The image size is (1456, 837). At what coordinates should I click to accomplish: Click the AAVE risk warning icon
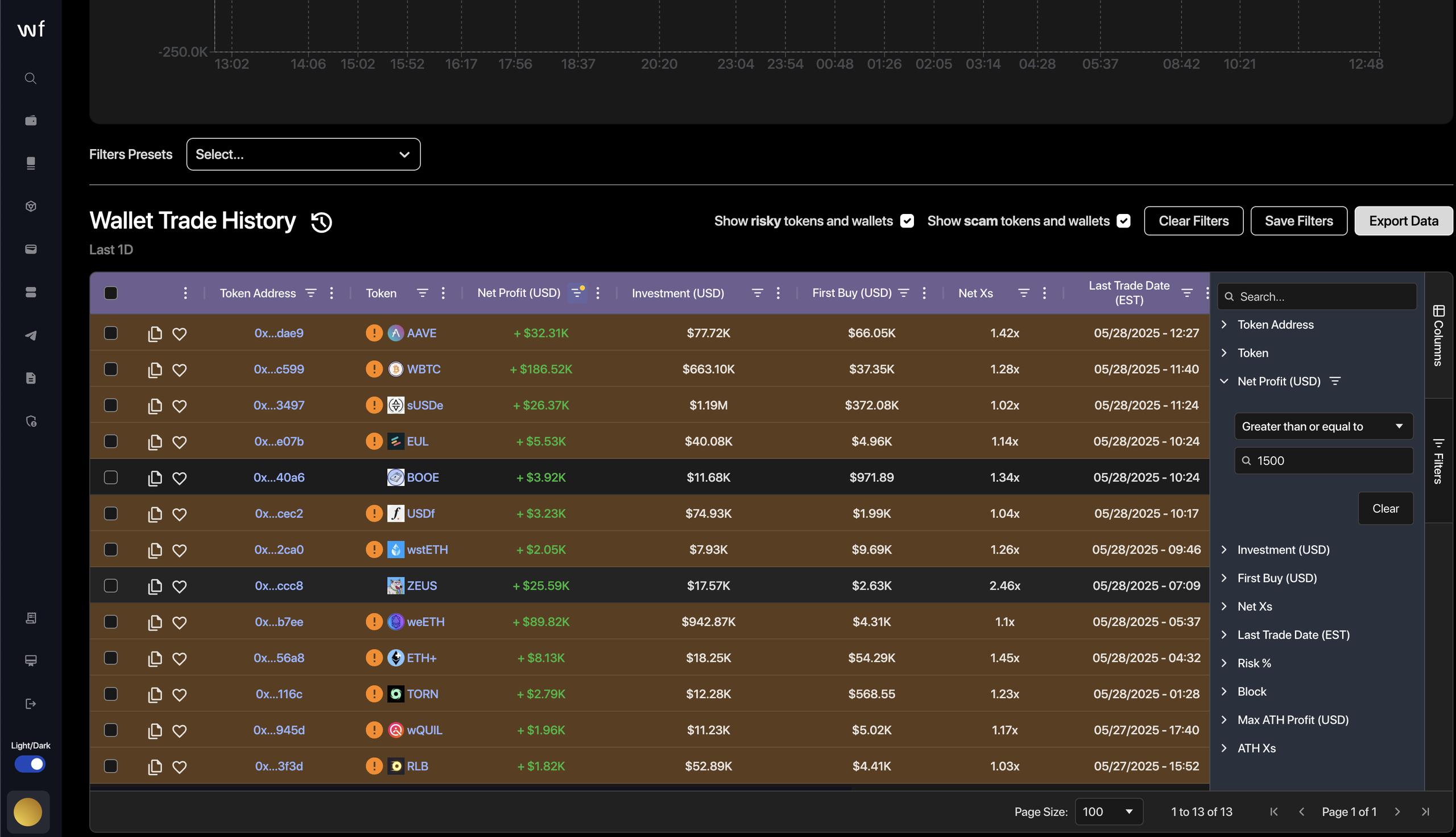click(x=374, y=333)
